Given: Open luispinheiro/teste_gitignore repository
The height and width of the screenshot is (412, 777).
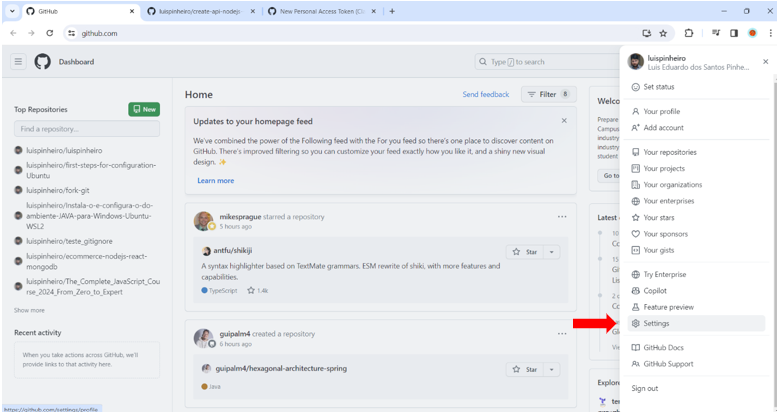Looking at the screenshot, I should click(69, 241).
